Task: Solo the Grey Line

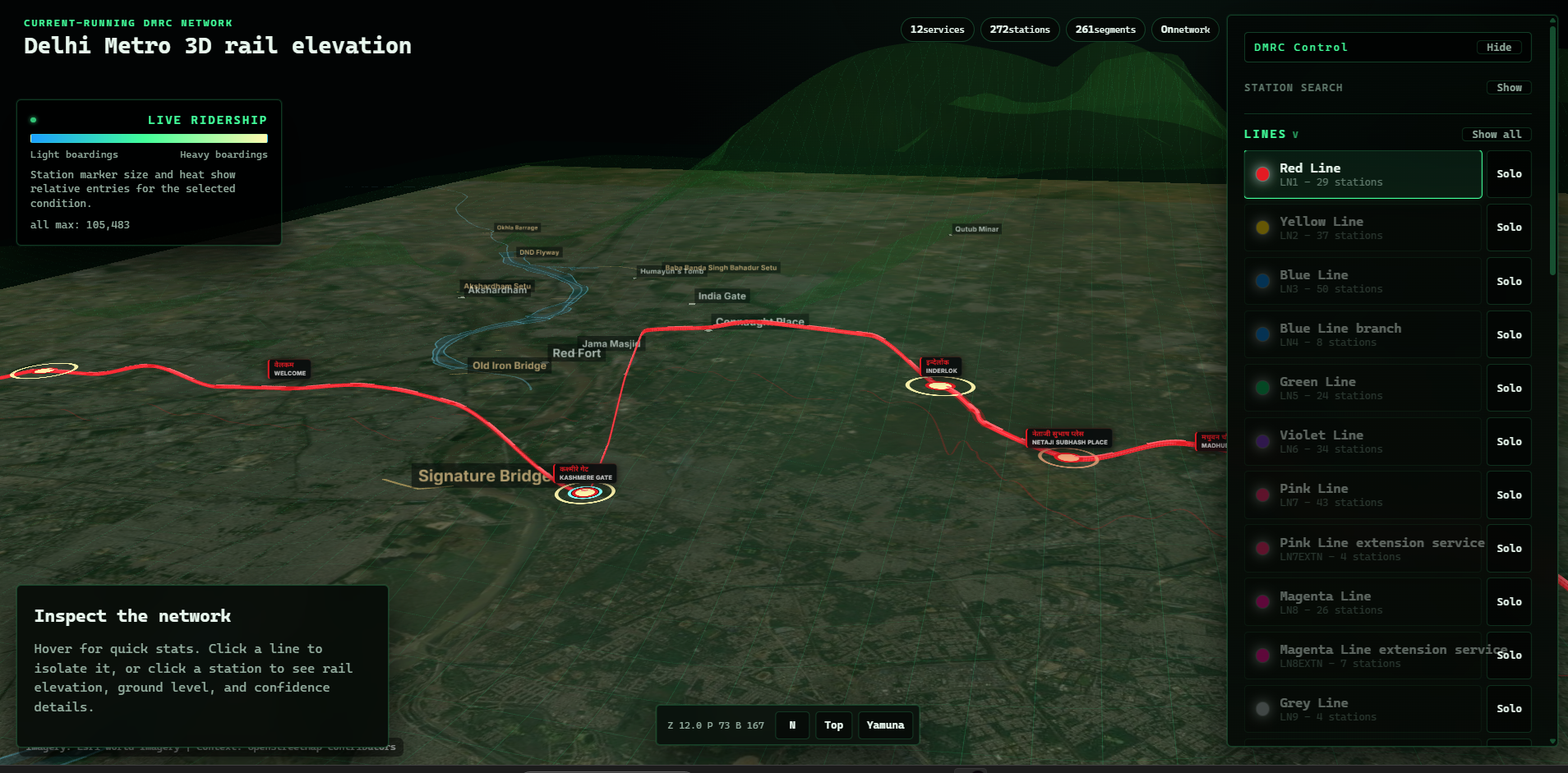Action: (x=1509, y=709)
